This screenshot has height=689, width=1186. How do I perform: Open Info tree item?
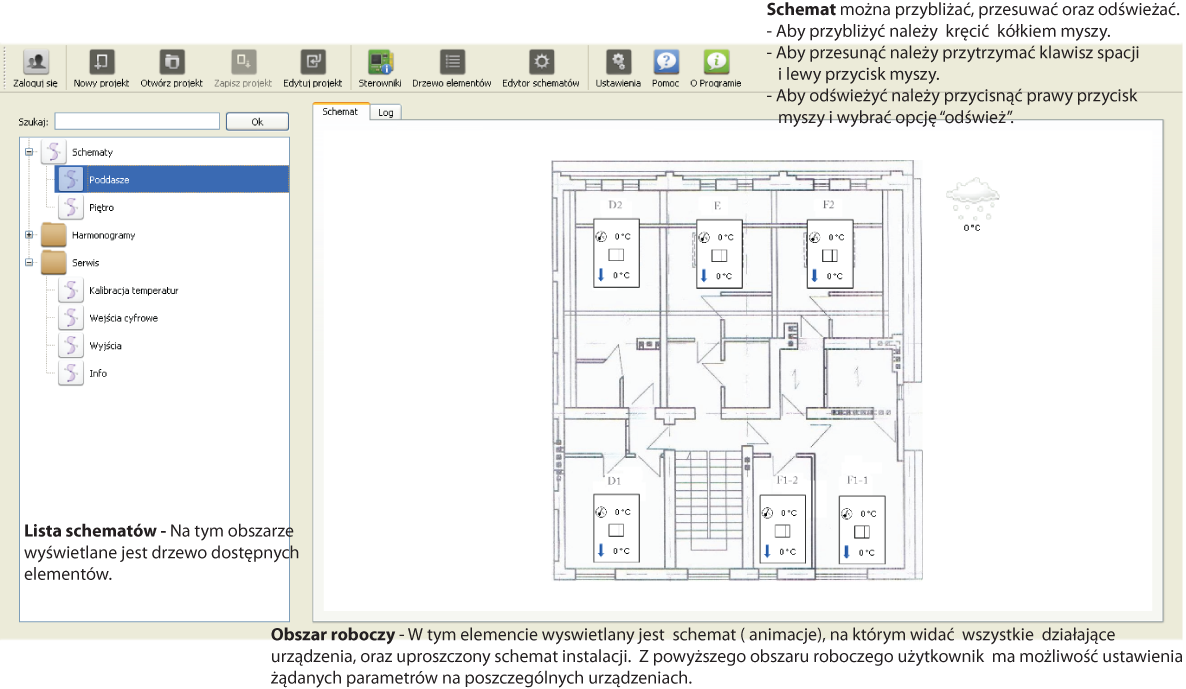coord(98,373)
